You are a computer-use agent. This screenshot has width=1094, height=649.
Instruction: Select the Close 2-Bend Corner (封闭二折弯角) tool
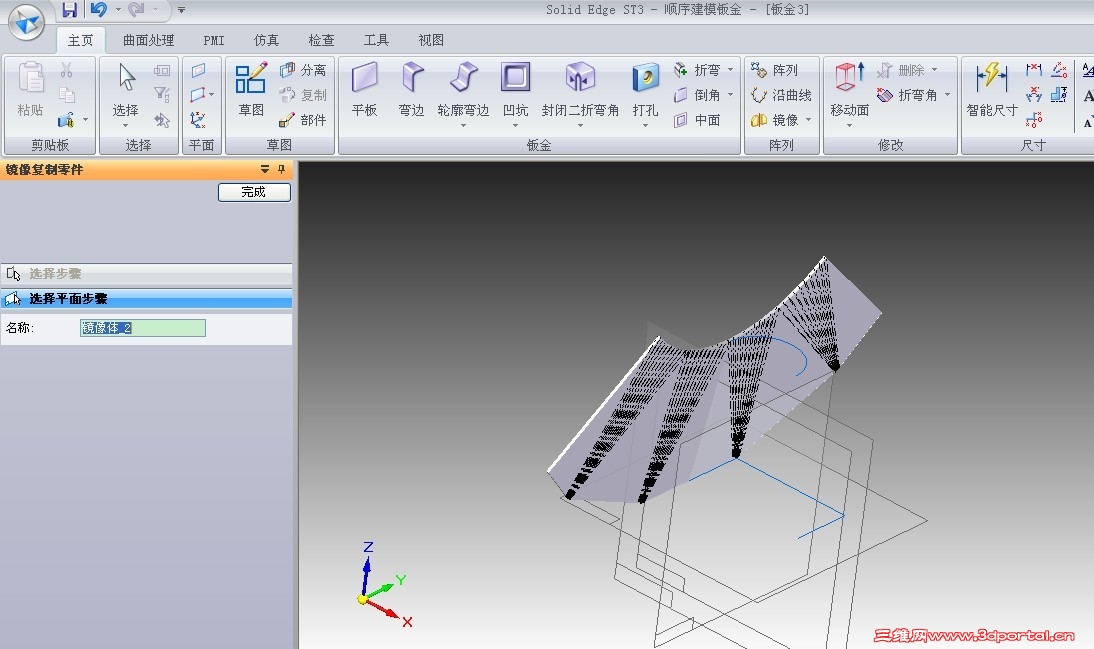pyautogui.click(x=580, y=94)
